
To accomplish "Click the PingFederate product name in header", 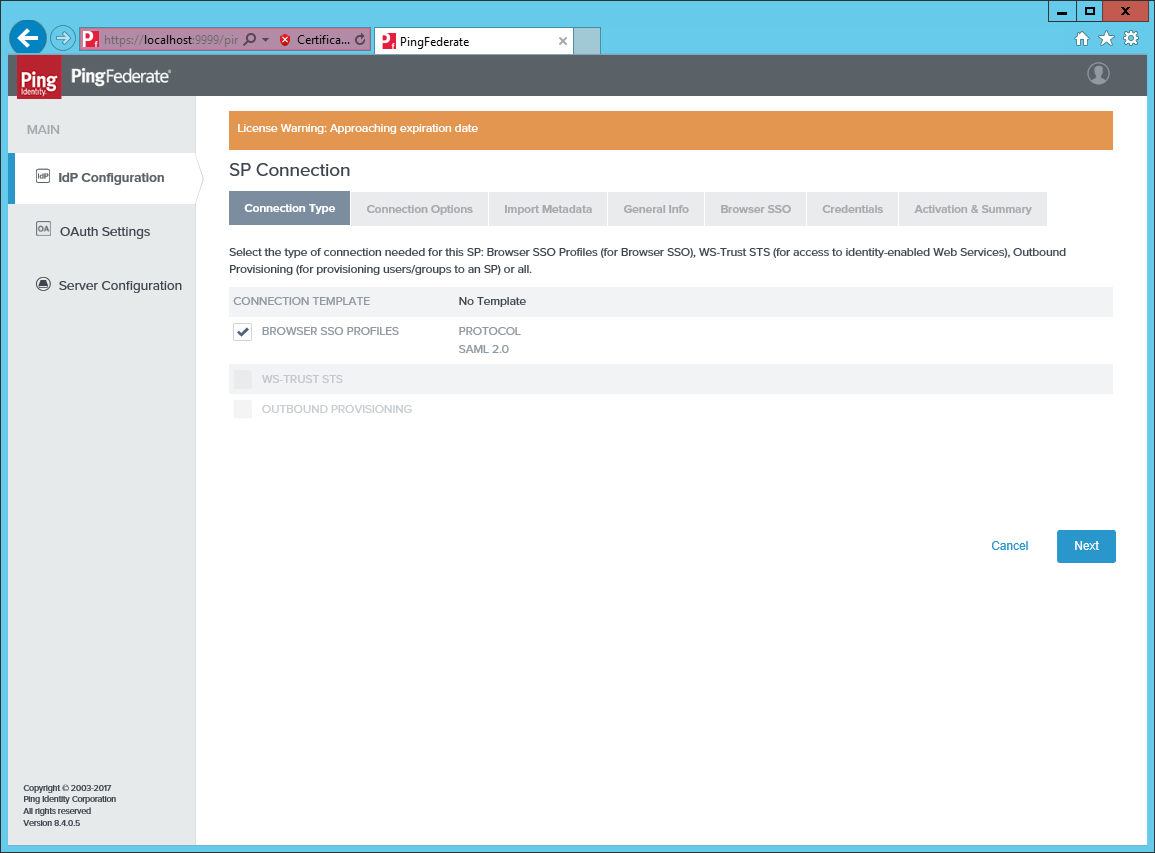I will coord(121,76).
